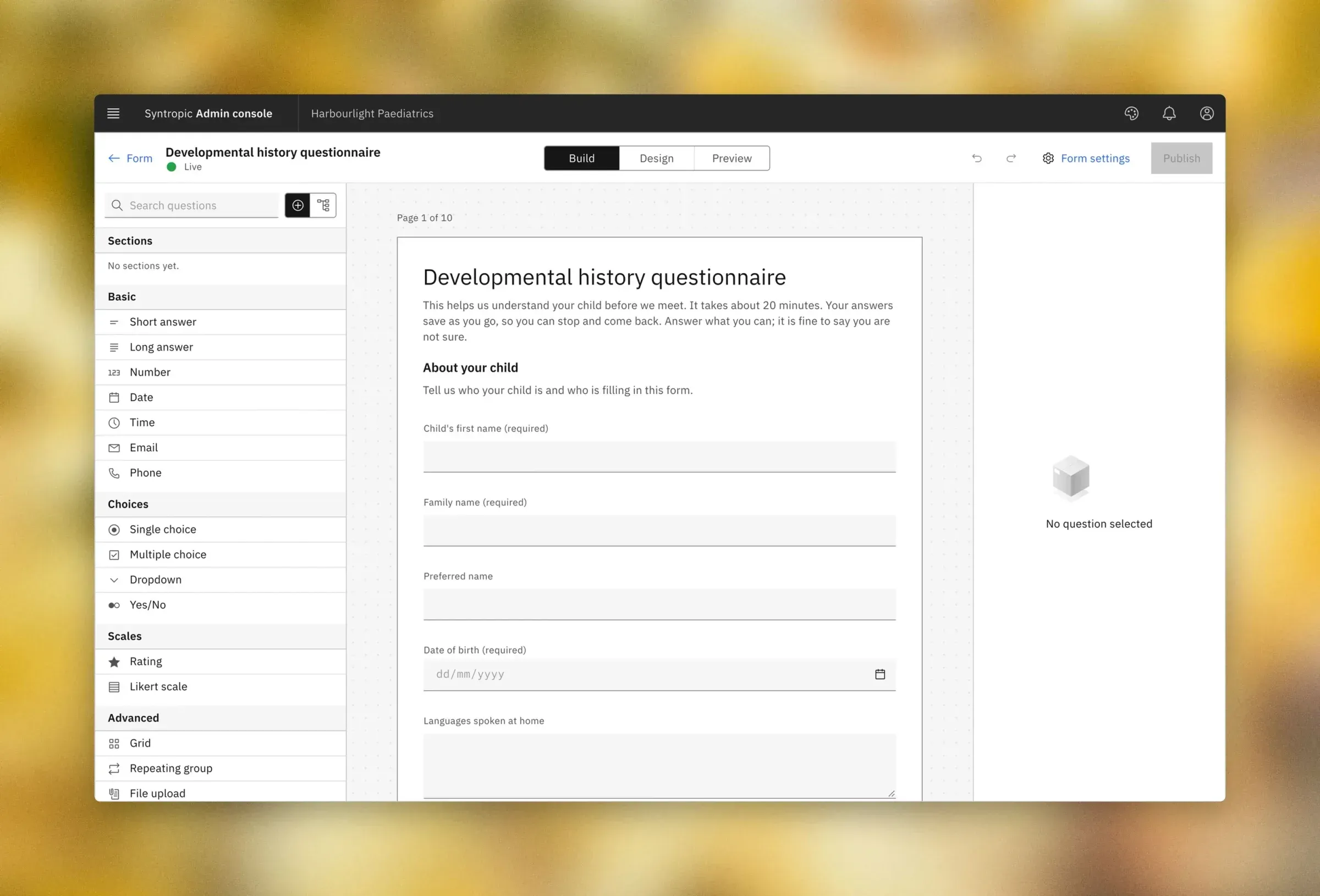Click the Preferred name input field
This screenshot has height=896, width=1320.
(659, 604)
